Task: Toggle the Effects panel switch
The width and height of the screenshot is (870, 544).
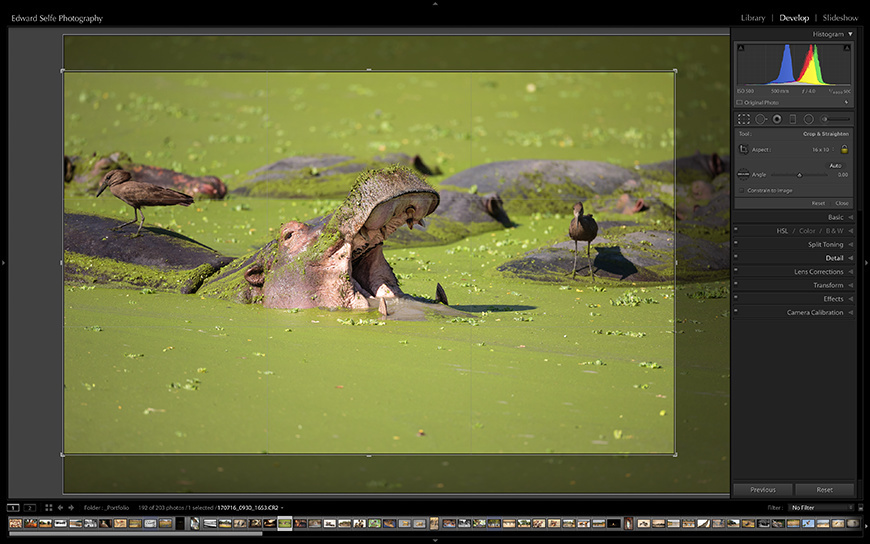Action: 736,297
